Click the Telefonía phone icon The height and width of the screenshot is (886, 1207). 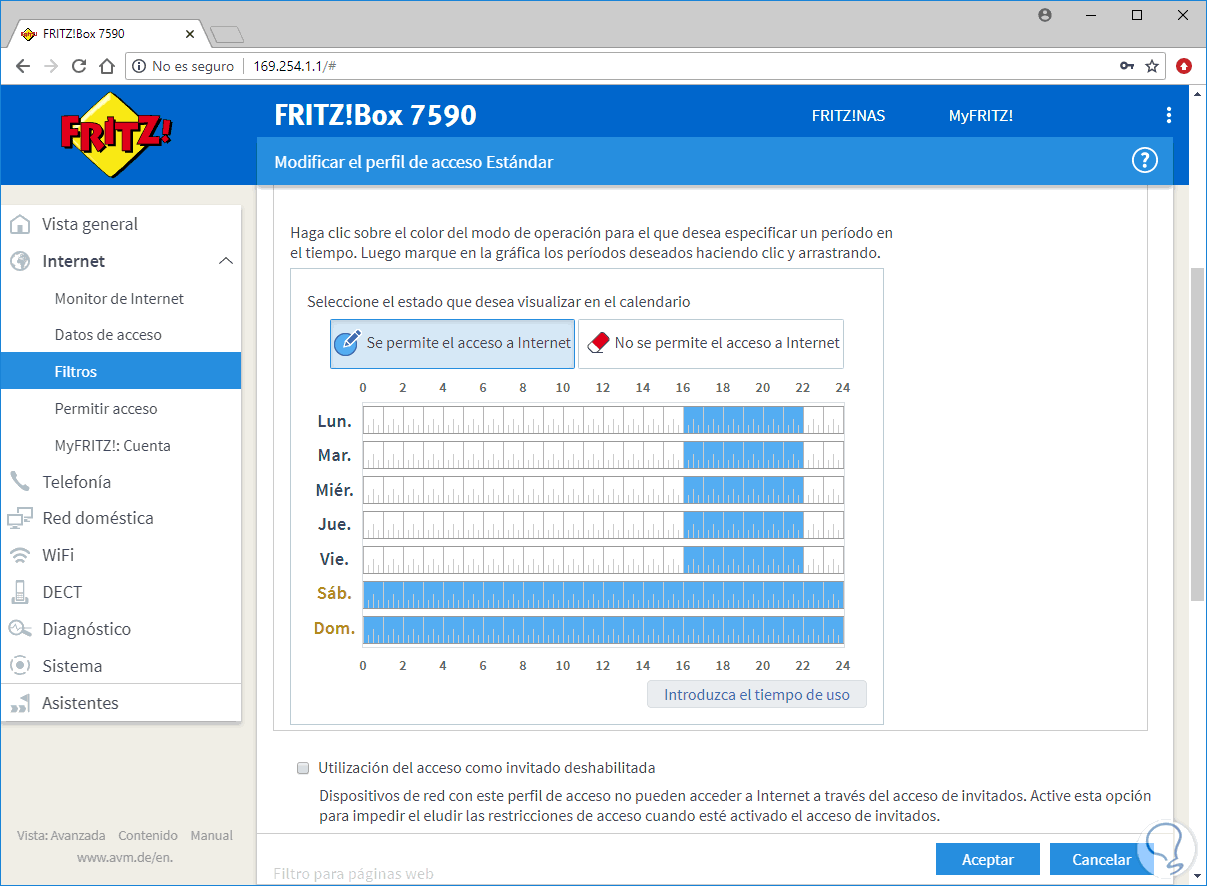pyautogui.click(x=19, y=482)
